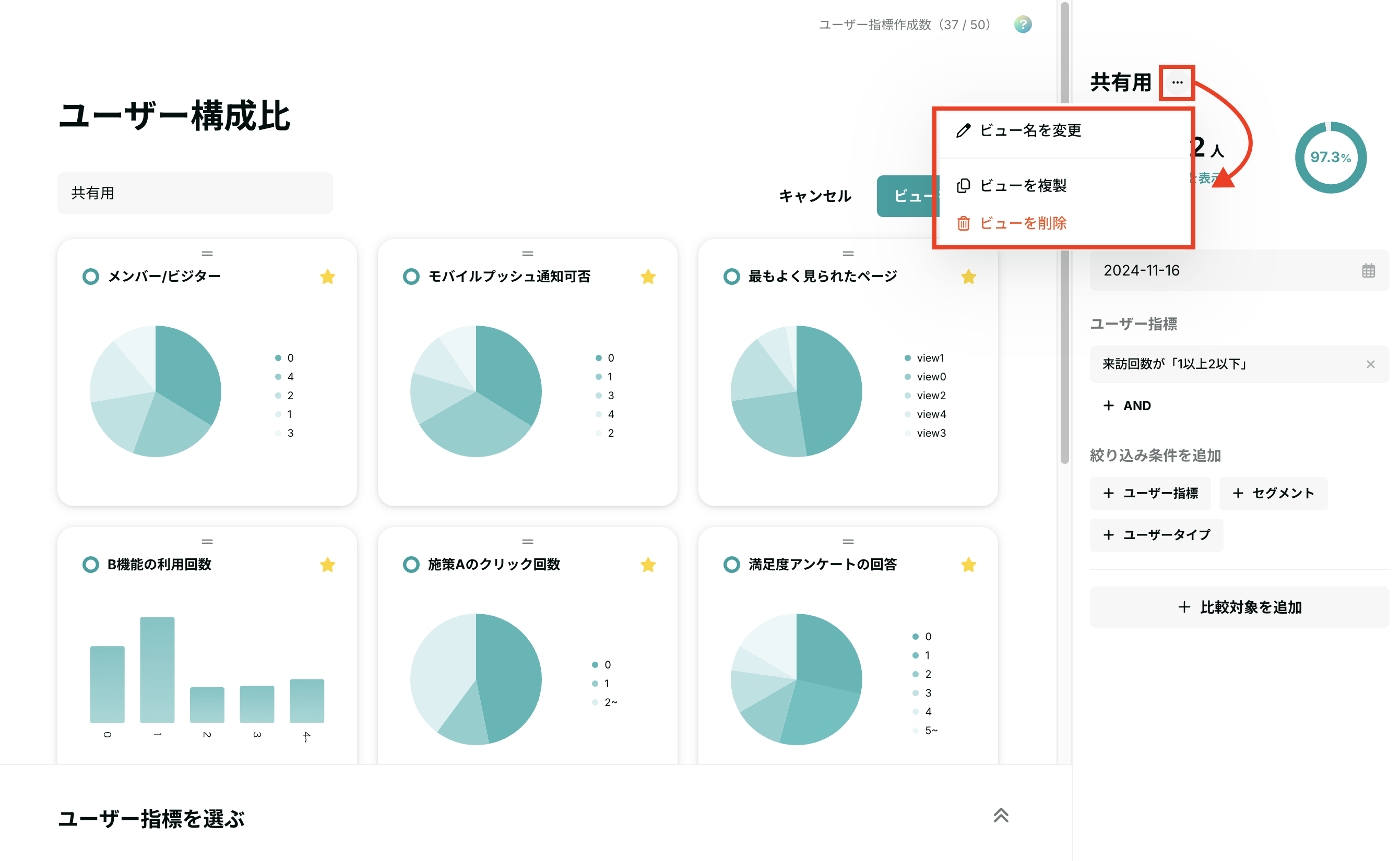This screenshot has width=1400, height=861.
Task: Open the calendar icon in date field
Action: (1368, 270)
